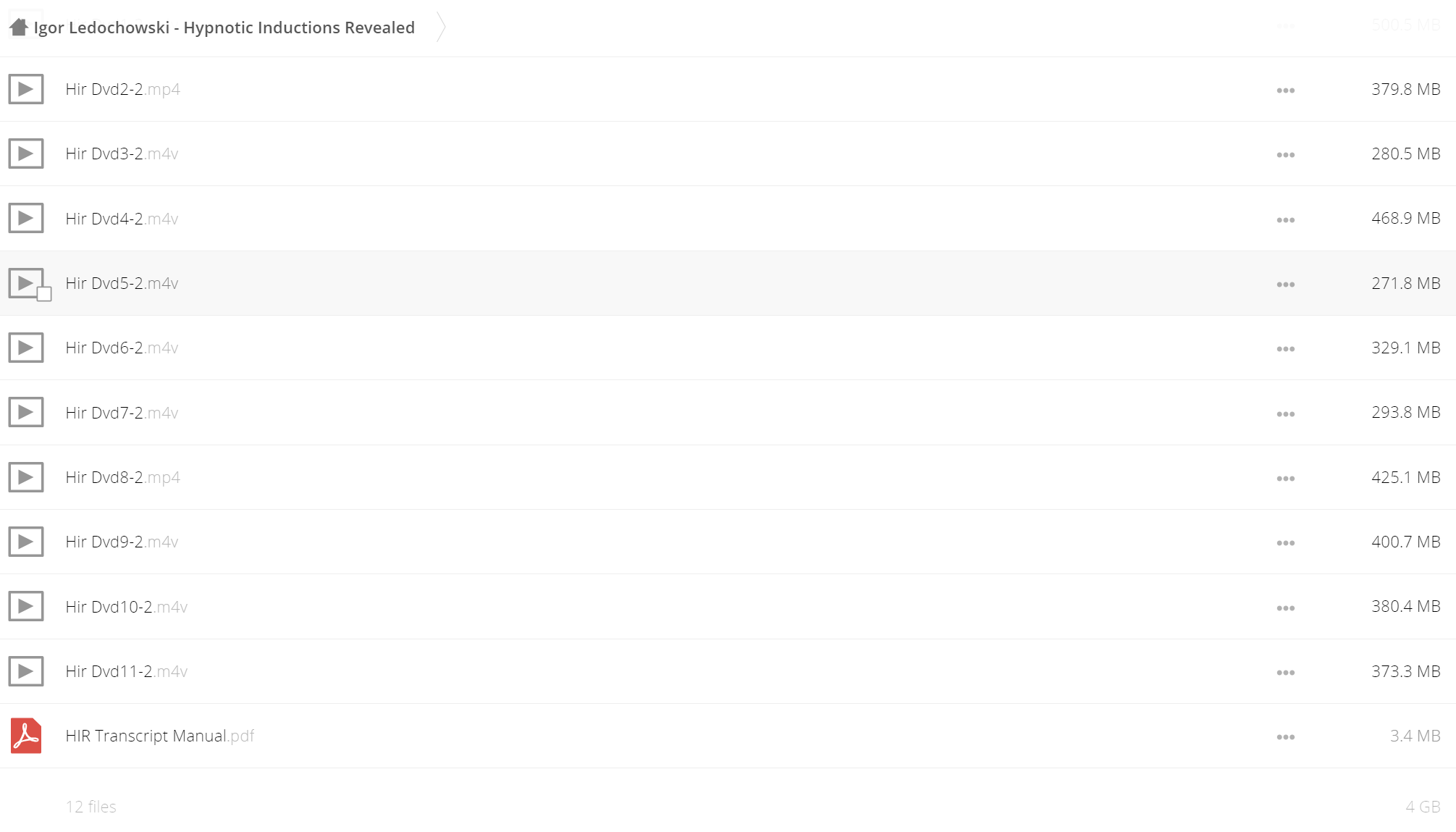
Task: Click the play icon beside Hir Dvd11-2.m4v
Action: pos(26,671)
